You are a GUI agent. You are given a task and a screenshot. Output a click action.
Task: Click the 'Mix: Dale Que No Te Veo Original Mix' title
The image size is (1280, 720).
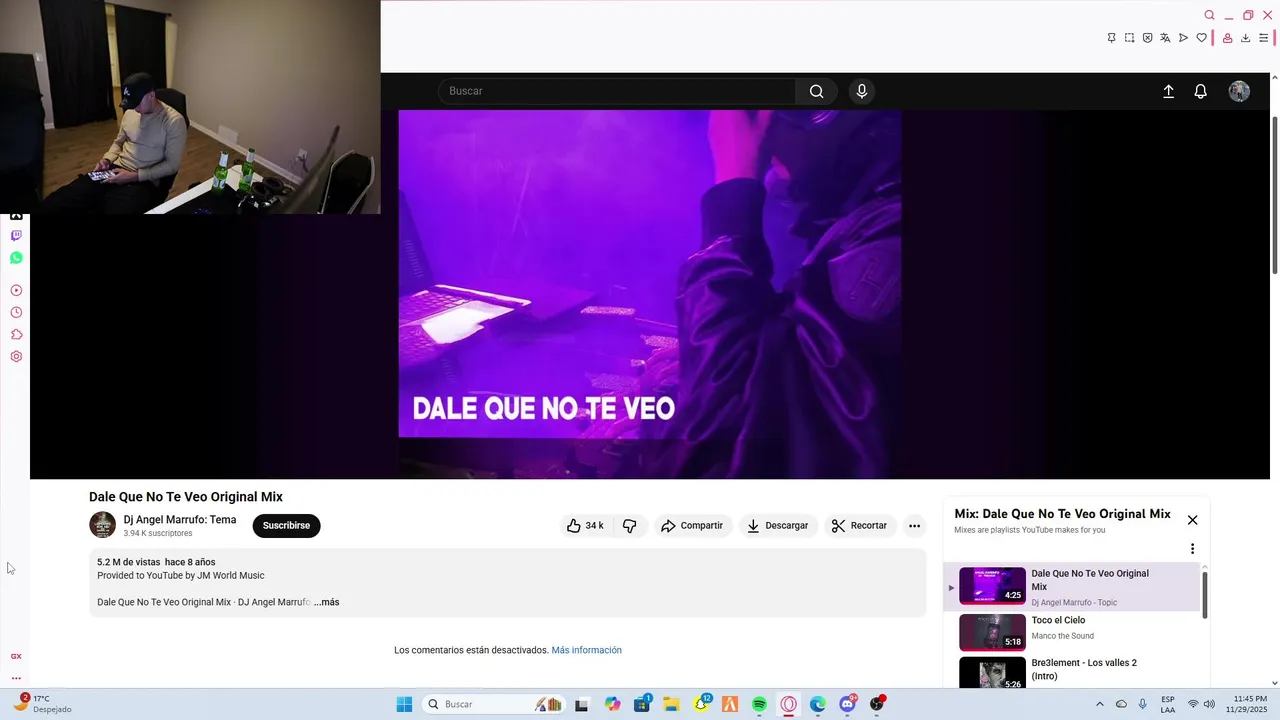click(x=1062, y=514)
